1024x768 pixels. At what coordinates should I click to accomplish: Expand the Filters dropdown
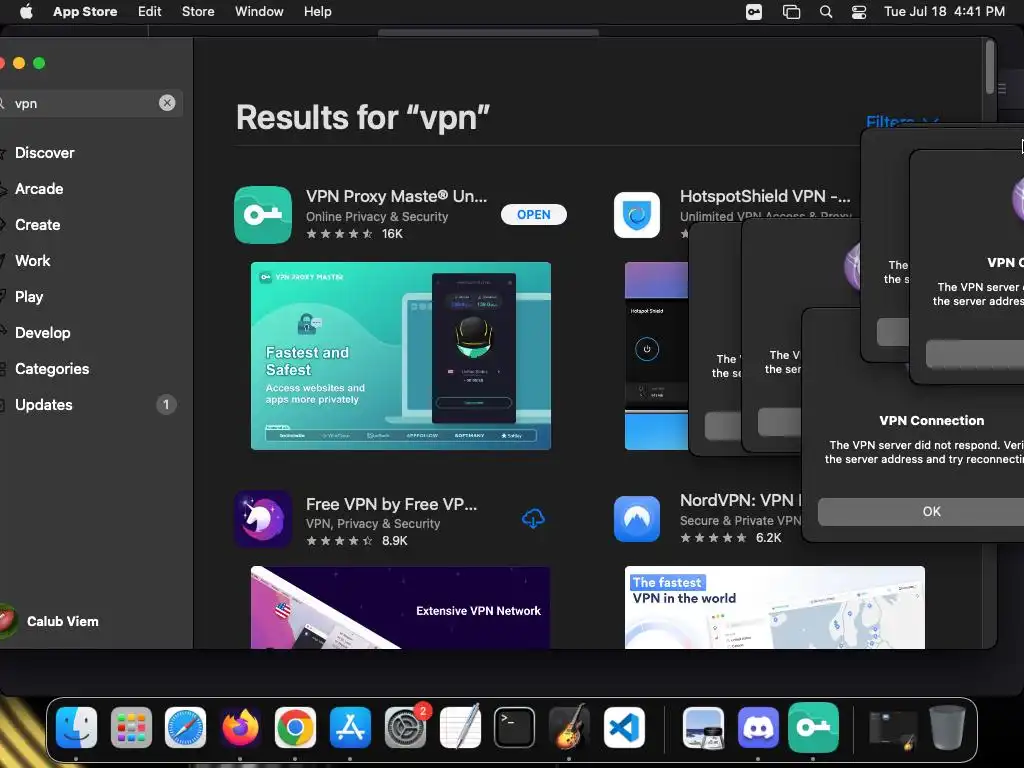tap(902, 121)
